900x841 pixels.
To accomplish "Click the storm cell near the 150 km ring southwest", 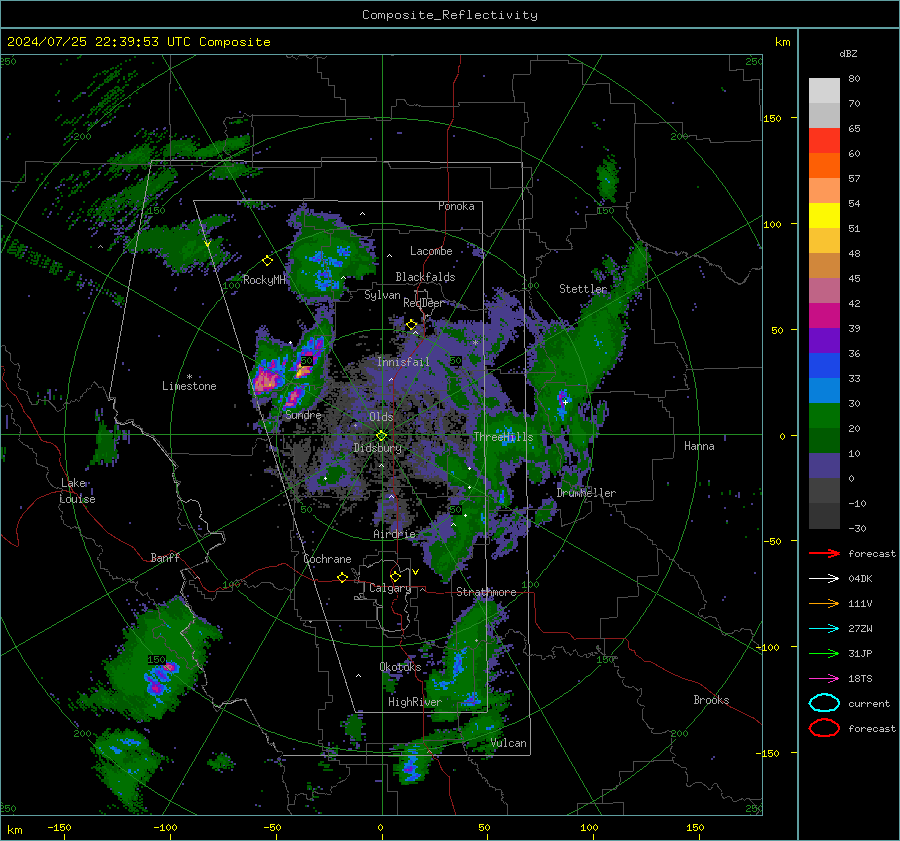I will (x=160, y=679).
